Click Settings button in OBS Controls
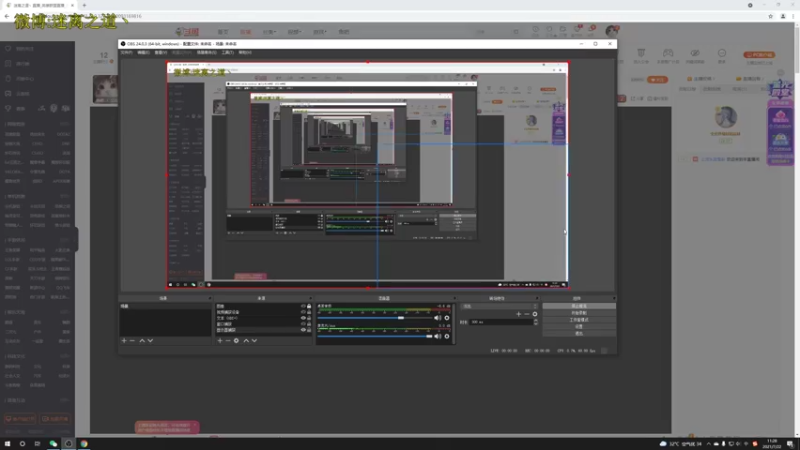The height and width of the screenshot is (450, 800). coord(579,327)
